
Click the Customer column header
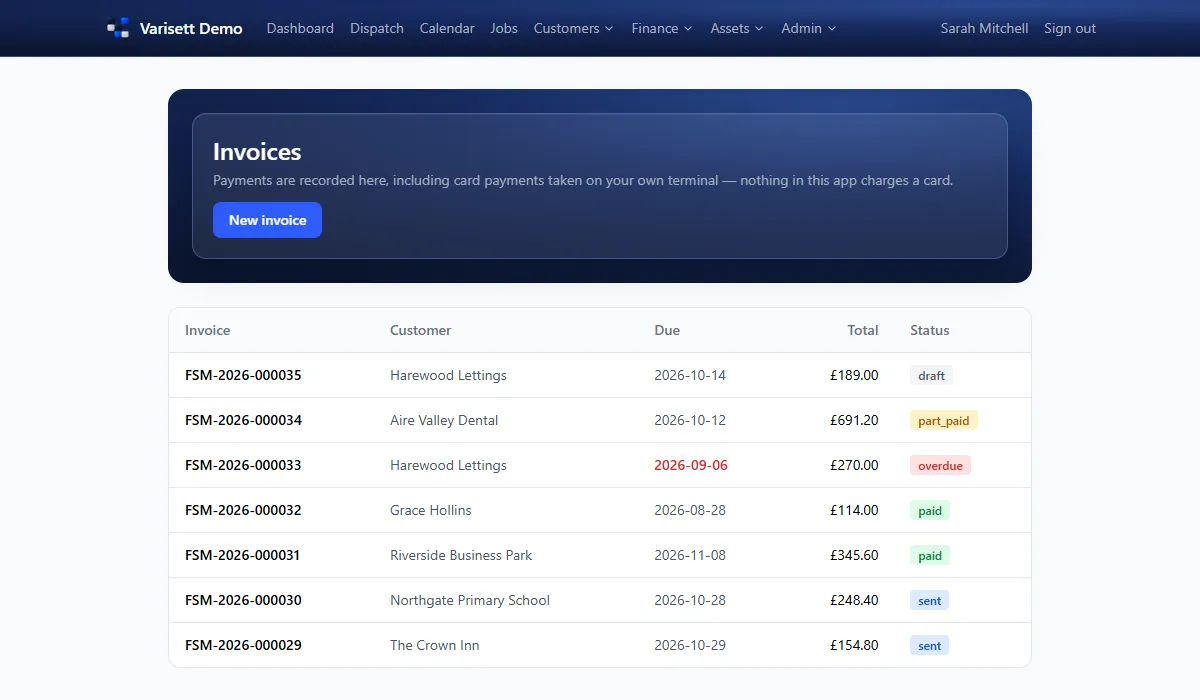(421, 330)
